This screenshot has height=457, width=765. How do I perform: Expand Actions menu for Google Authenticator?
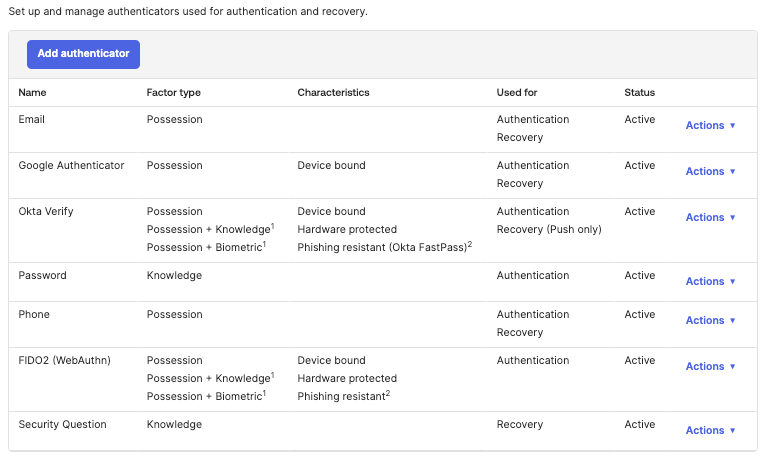coord(710,172)
